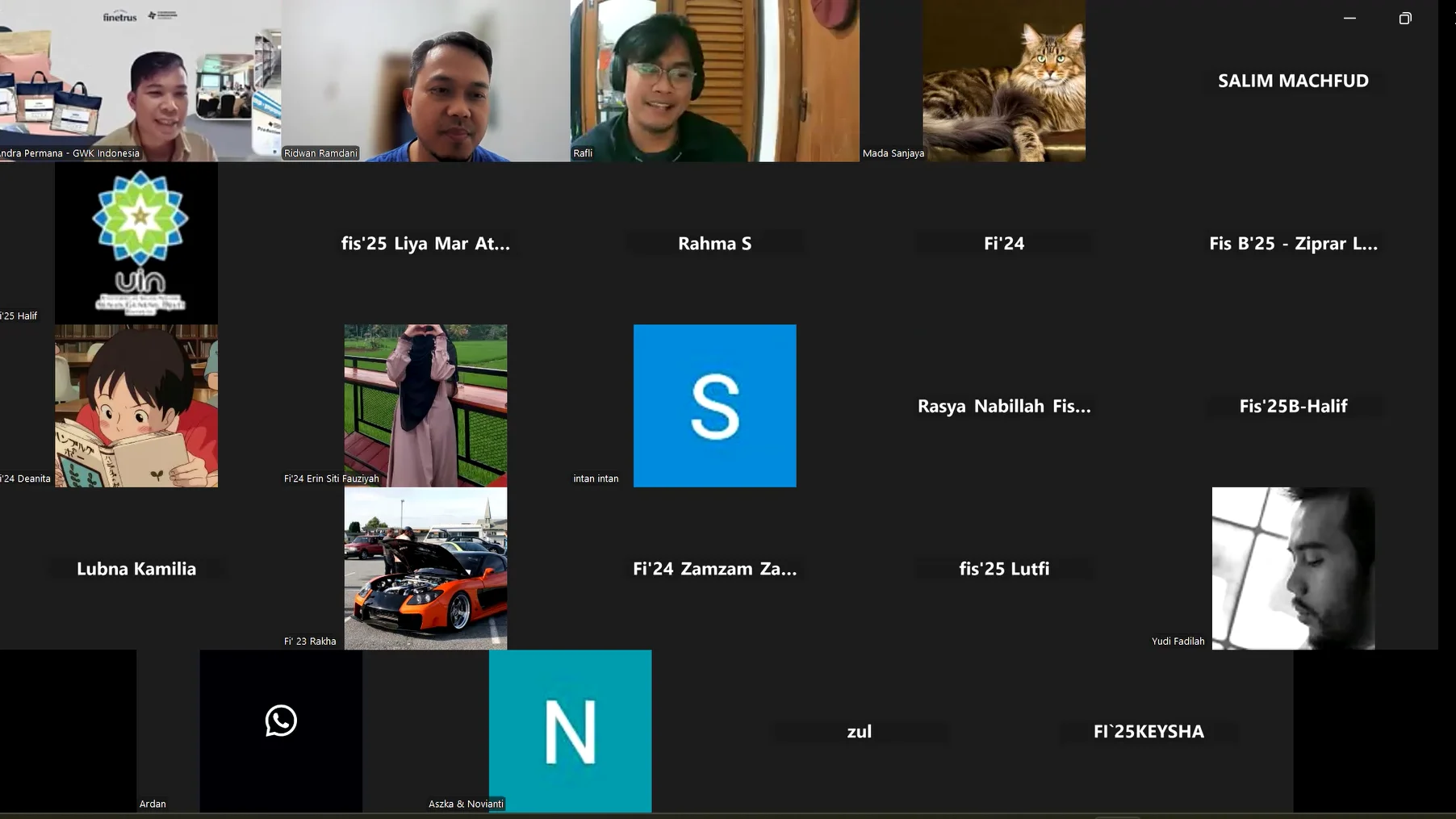Image resolution: width=1456 pixels, height=819 pixels.
Task: Select the anime reading avatar of Deanita
Action: pos(136,406)
